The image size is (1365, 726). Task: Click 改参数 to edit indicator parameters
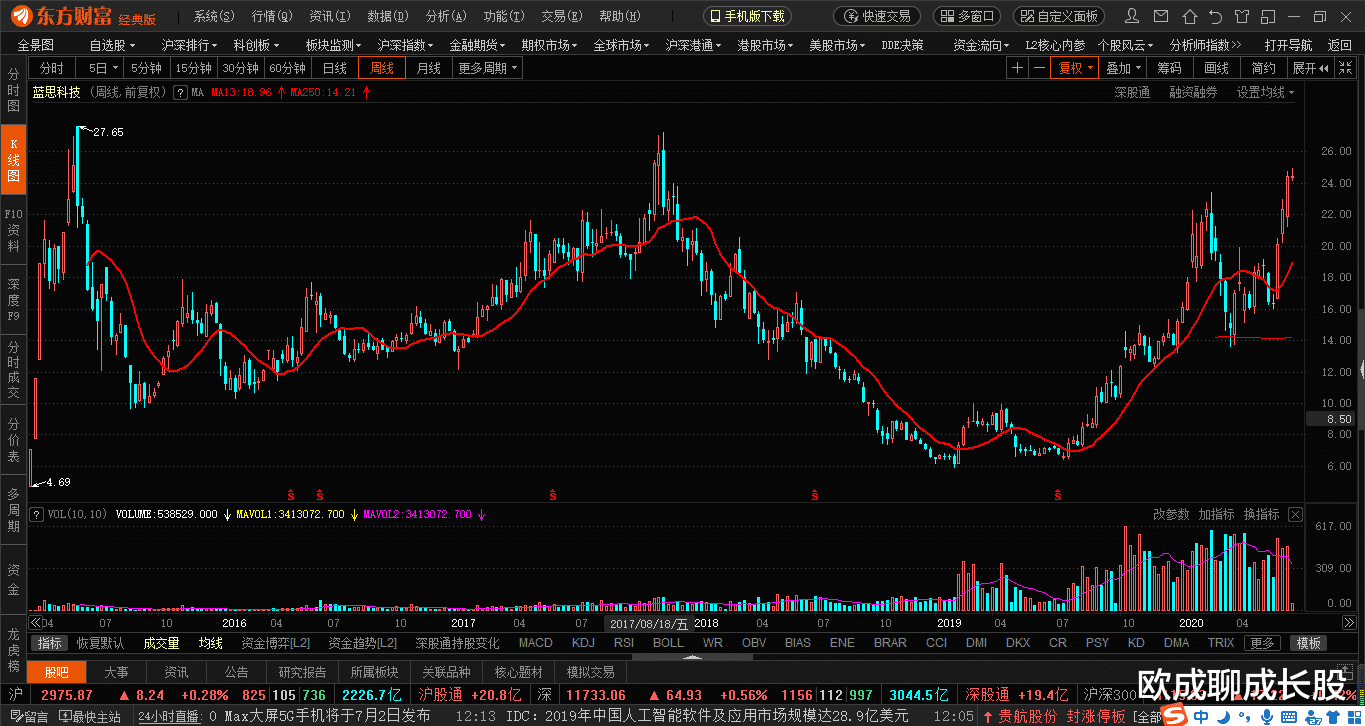[1171, 514]
